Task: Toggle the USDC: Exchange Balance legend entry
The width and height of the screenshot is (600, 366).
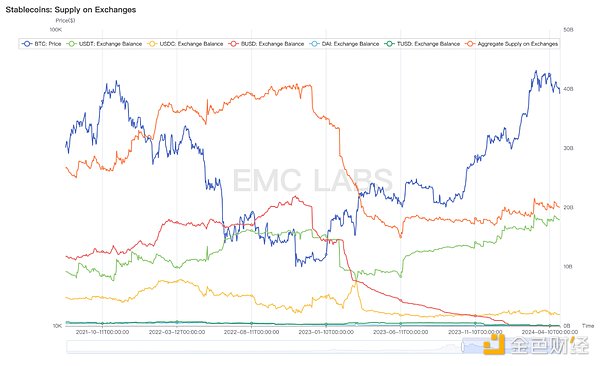Action: 186,44
